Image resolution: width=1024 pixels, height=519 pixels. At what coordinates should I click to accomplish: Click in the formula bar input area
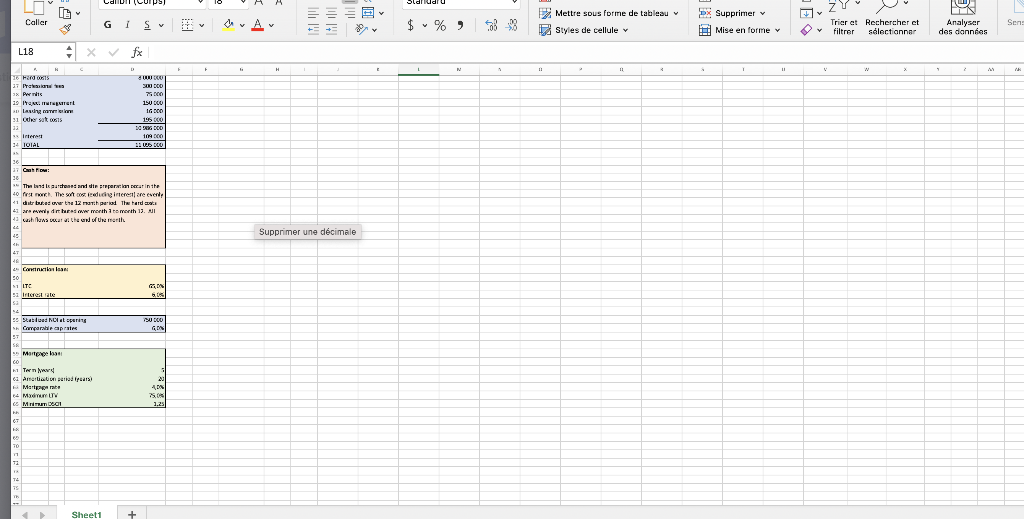[x=586, y=52]
